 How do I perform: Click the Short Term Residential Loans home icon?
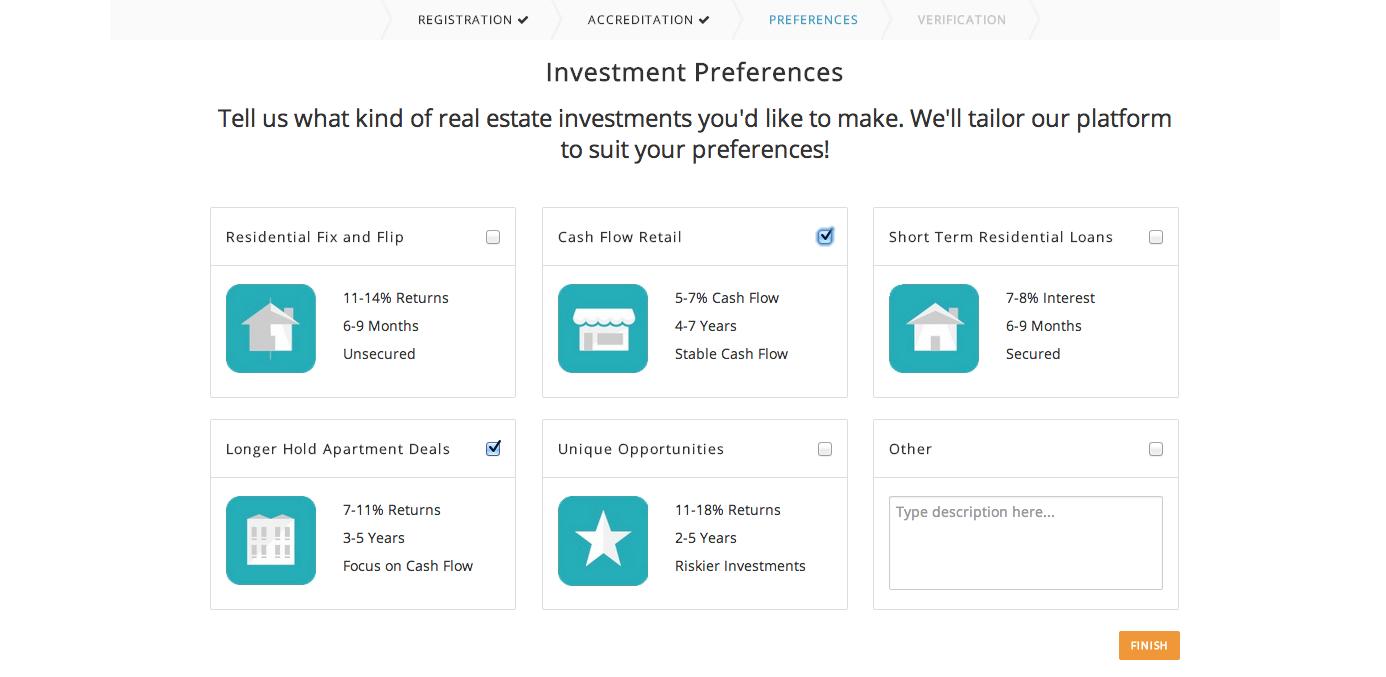pyautogui.click(x=934, y=328)
